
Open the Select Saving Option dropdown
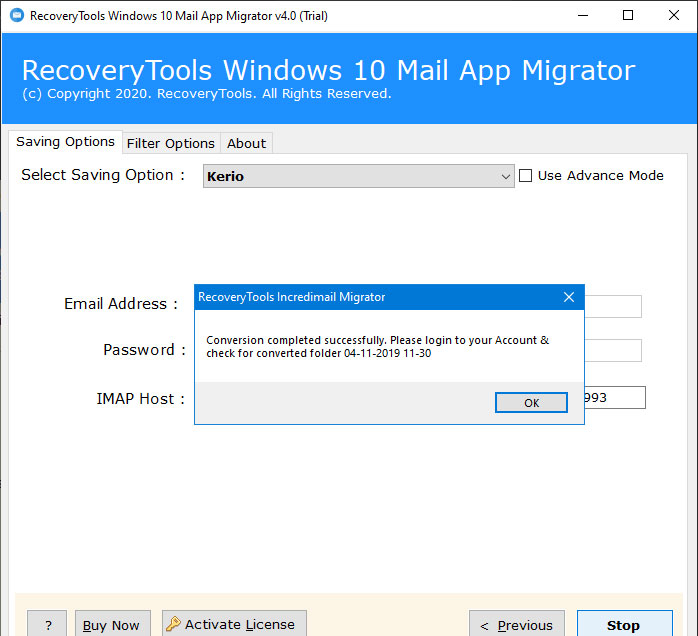point(359,176)
